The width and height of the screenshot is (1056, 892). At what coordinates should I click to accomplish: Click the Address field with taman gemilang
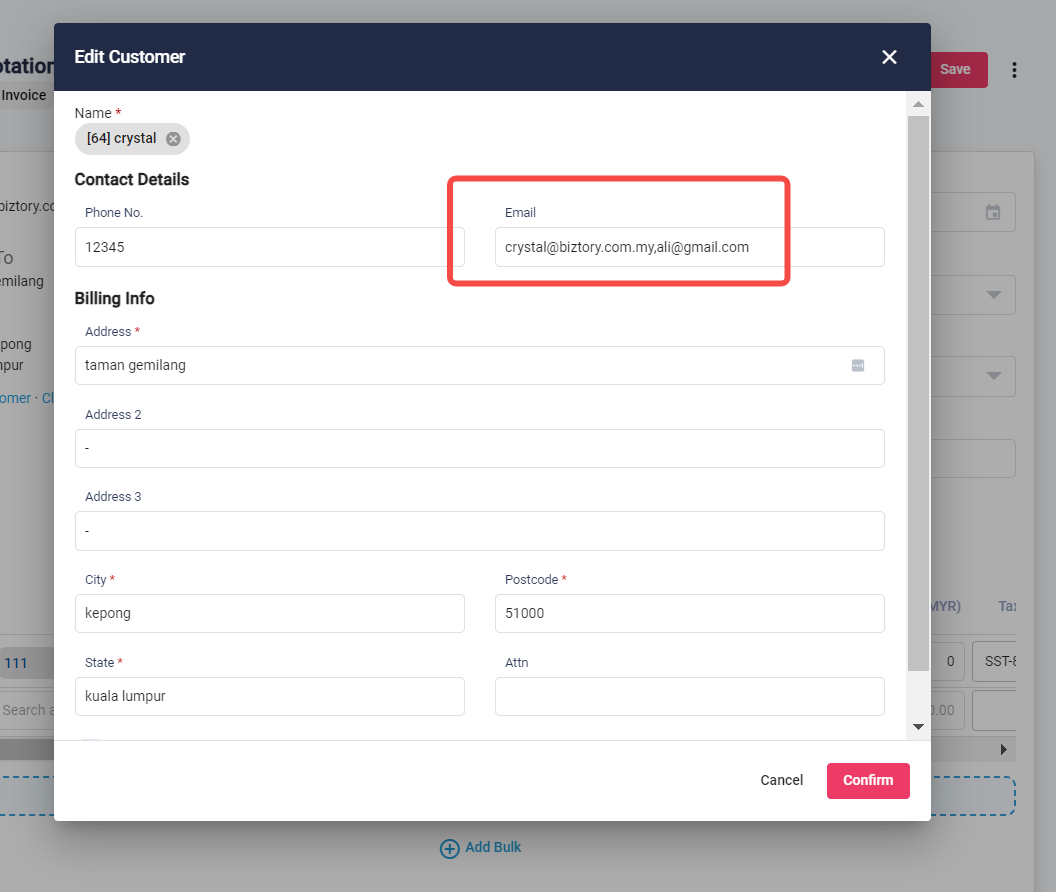pos(480,366)
